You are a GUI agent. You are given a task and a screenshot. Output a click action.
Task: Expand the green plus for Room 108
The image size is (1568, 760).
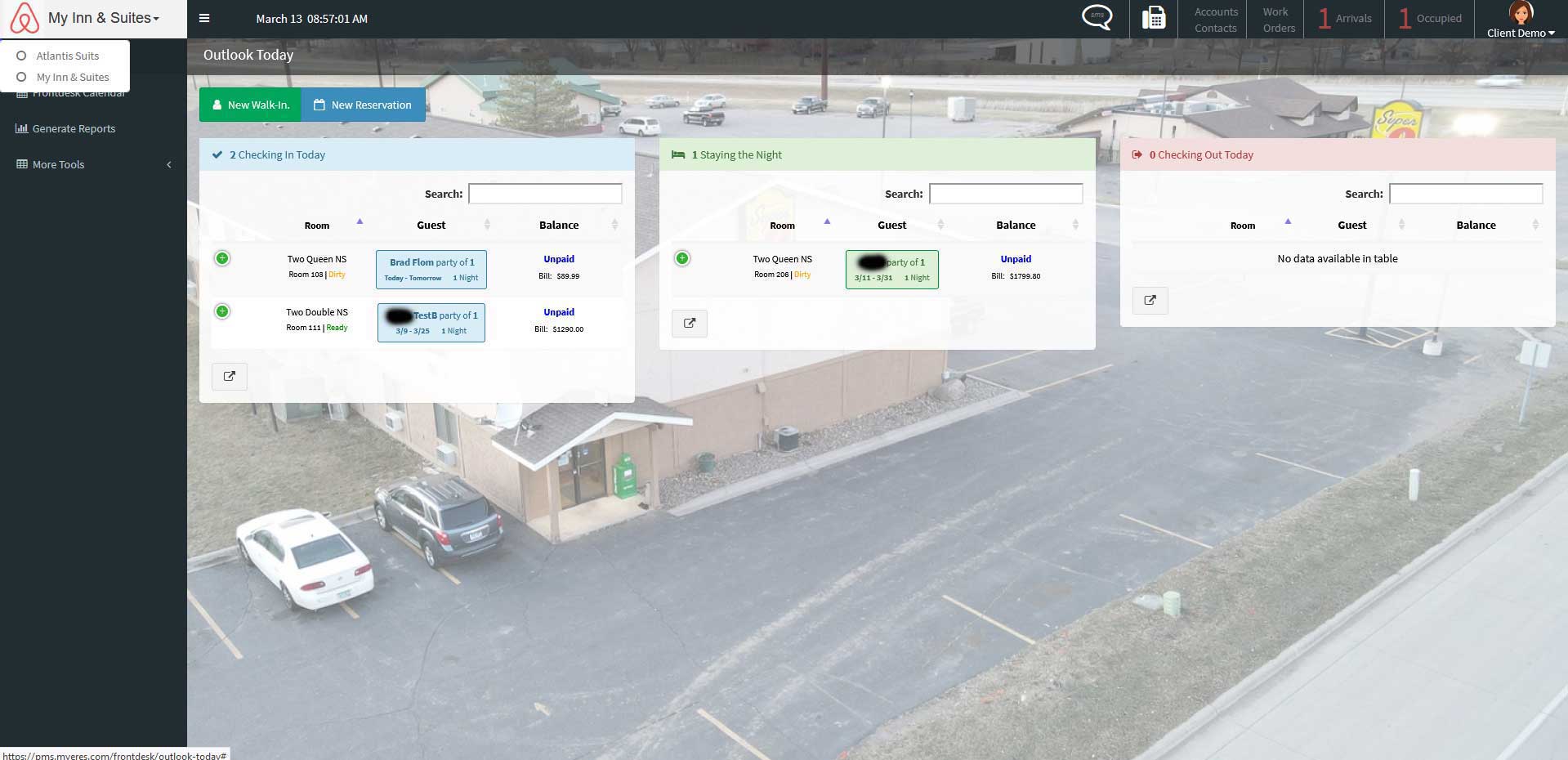tap(222, 258)
